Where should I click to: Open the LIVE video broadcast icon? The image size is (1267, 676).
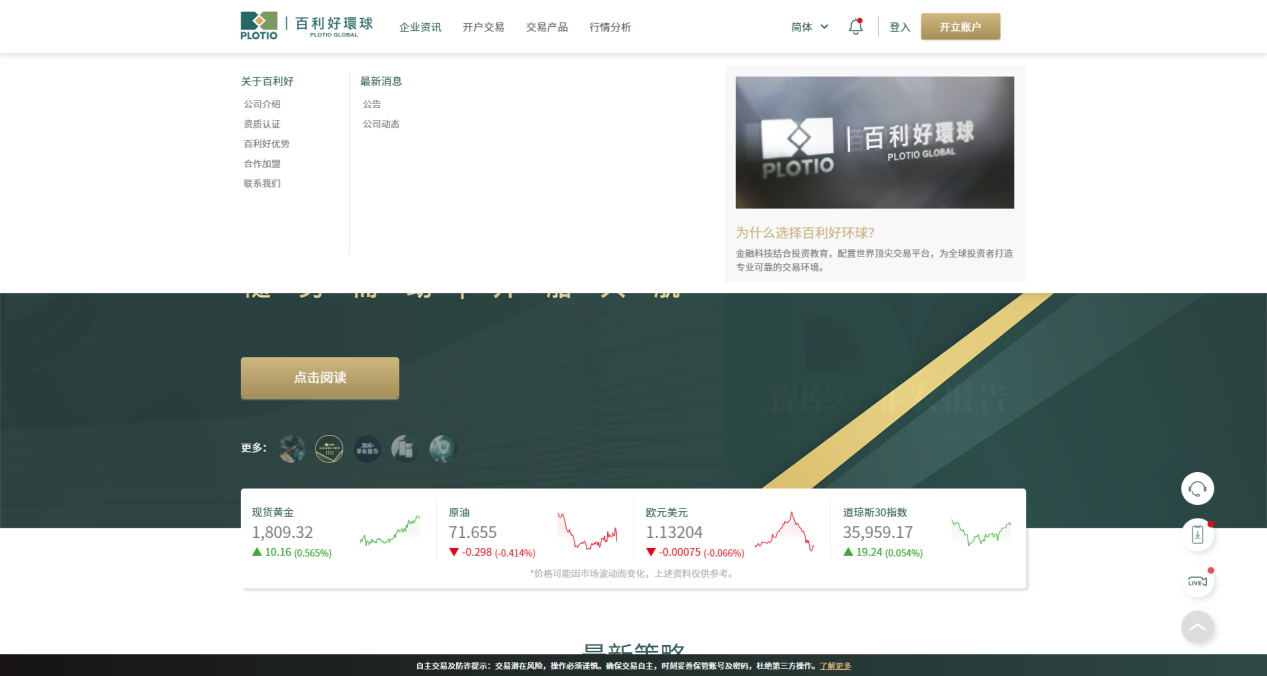[x=1197, y=581]
